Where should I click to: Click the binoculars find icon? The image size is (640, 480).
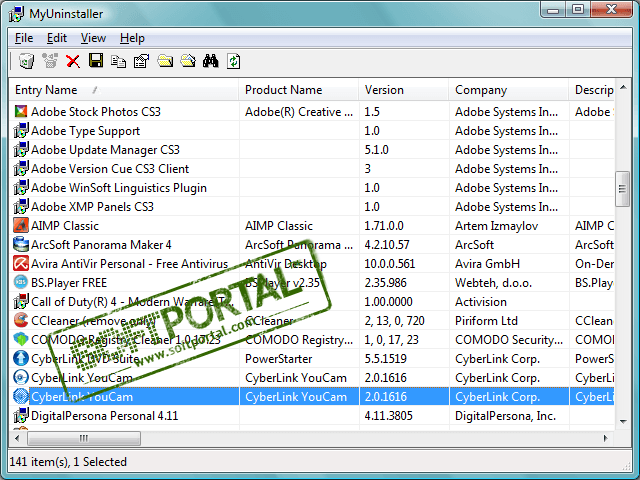point(211,61)
